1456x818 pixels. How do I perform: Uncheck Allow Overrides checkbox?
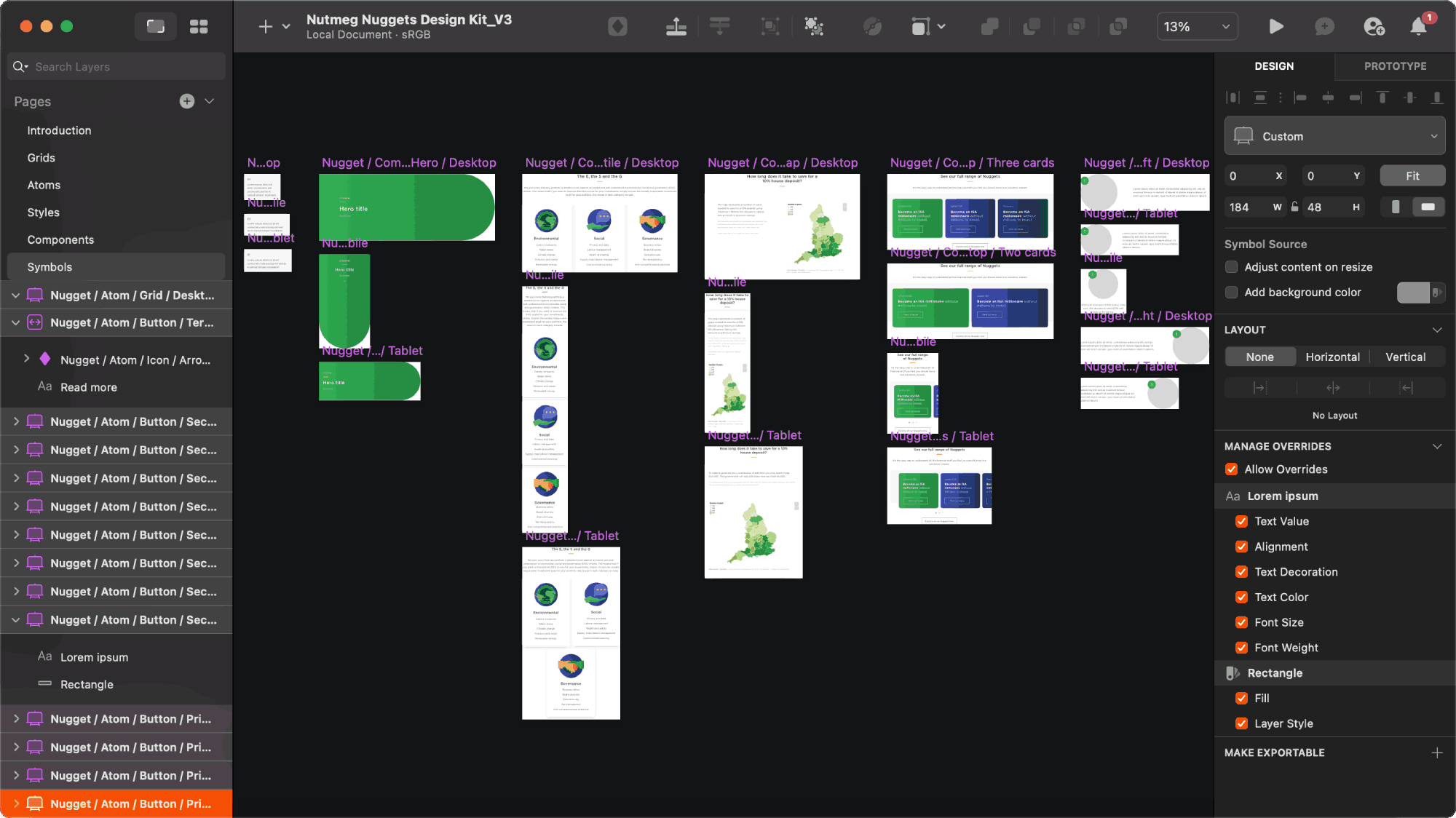tap(1232, 469)
